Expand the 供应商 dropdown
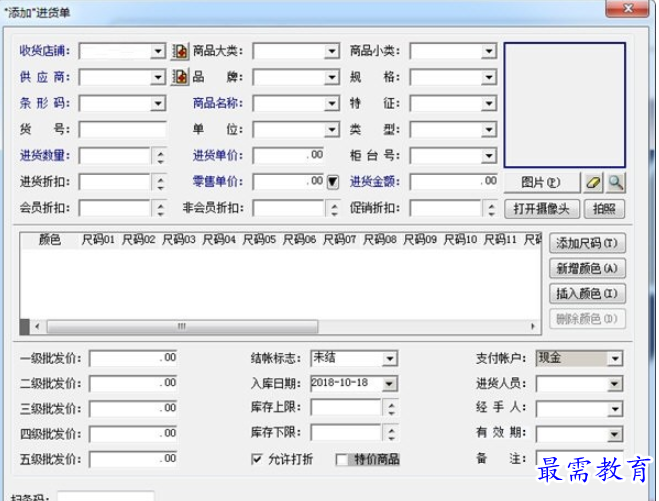The image size is (659, 501). pyautogui.click(x=158, y=77)
